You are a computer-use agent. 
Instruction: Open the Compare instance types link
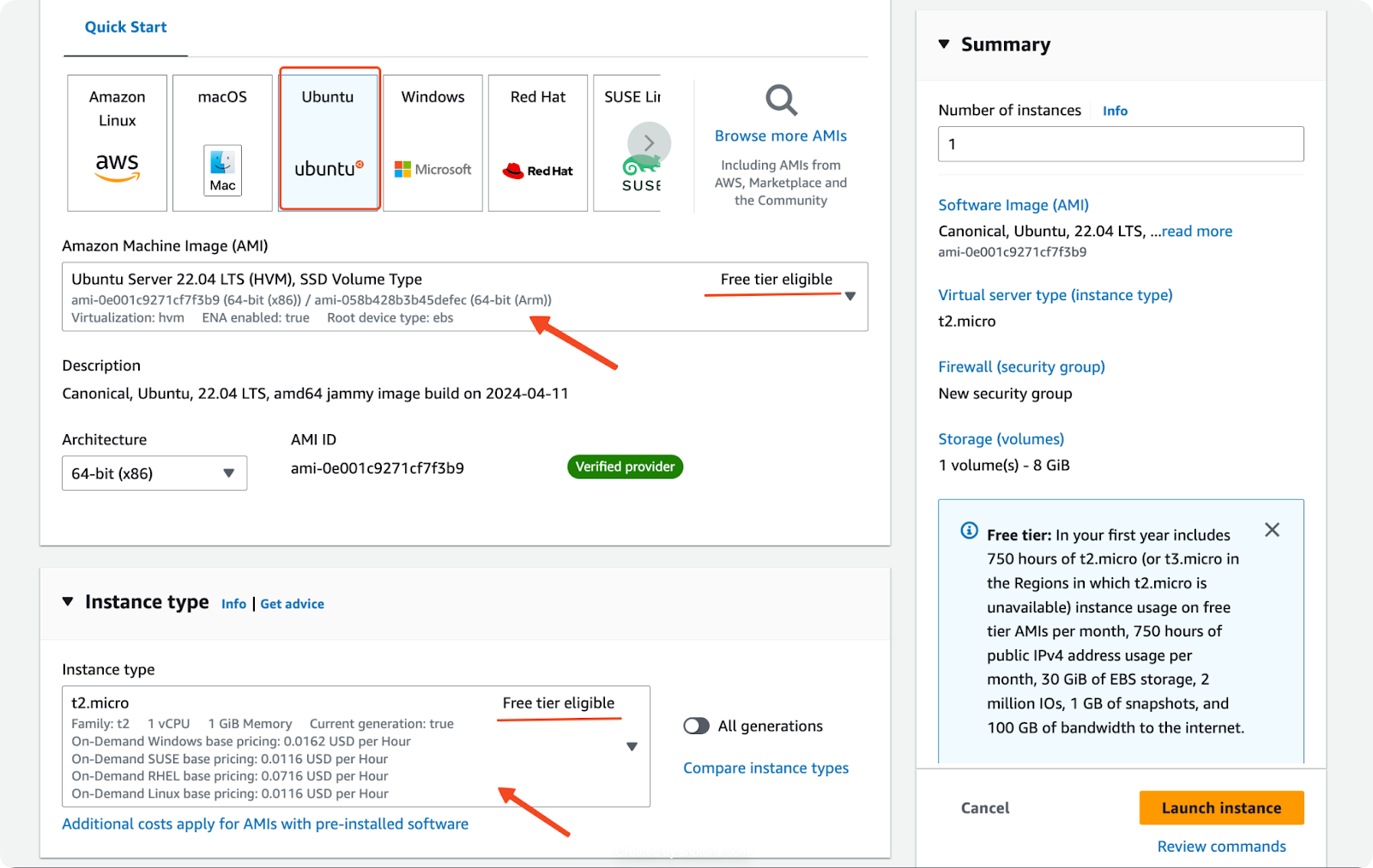[765, 769]
